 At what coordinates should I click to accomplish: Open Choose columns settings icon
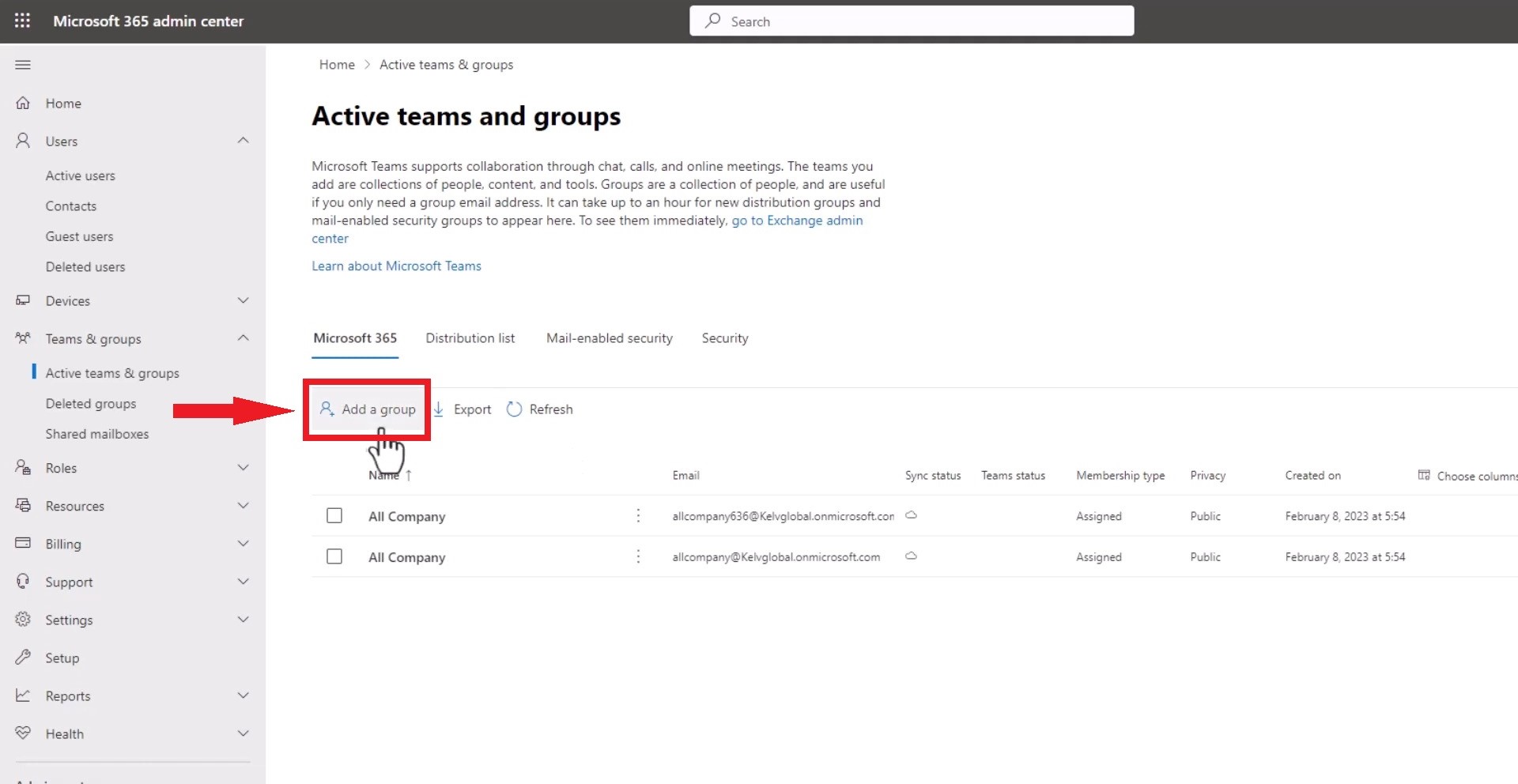pyautogui.click(x=1423, y=475)
